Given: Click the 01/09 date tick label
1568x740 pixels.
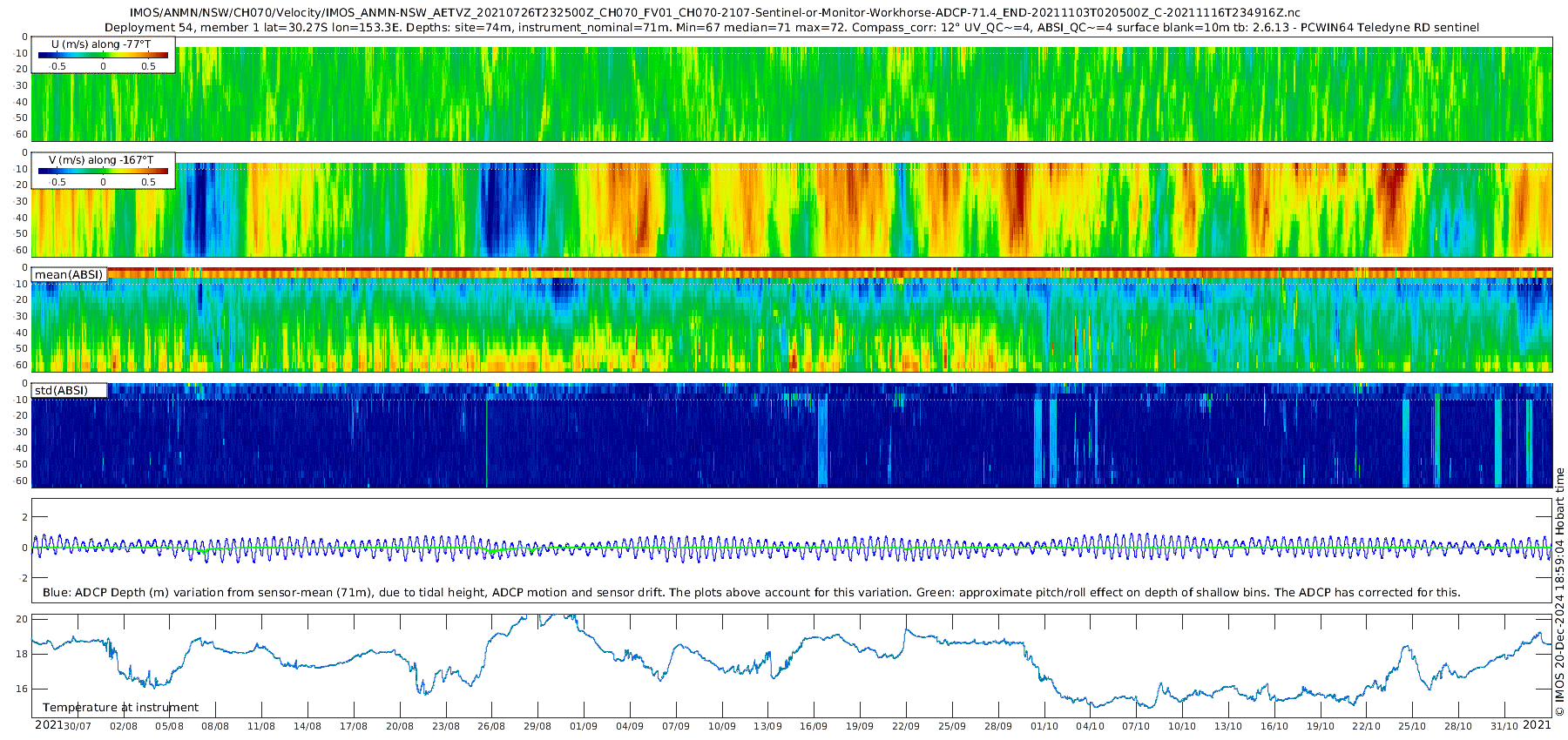Looking at the screenshot, I should [x=584, y=726].
